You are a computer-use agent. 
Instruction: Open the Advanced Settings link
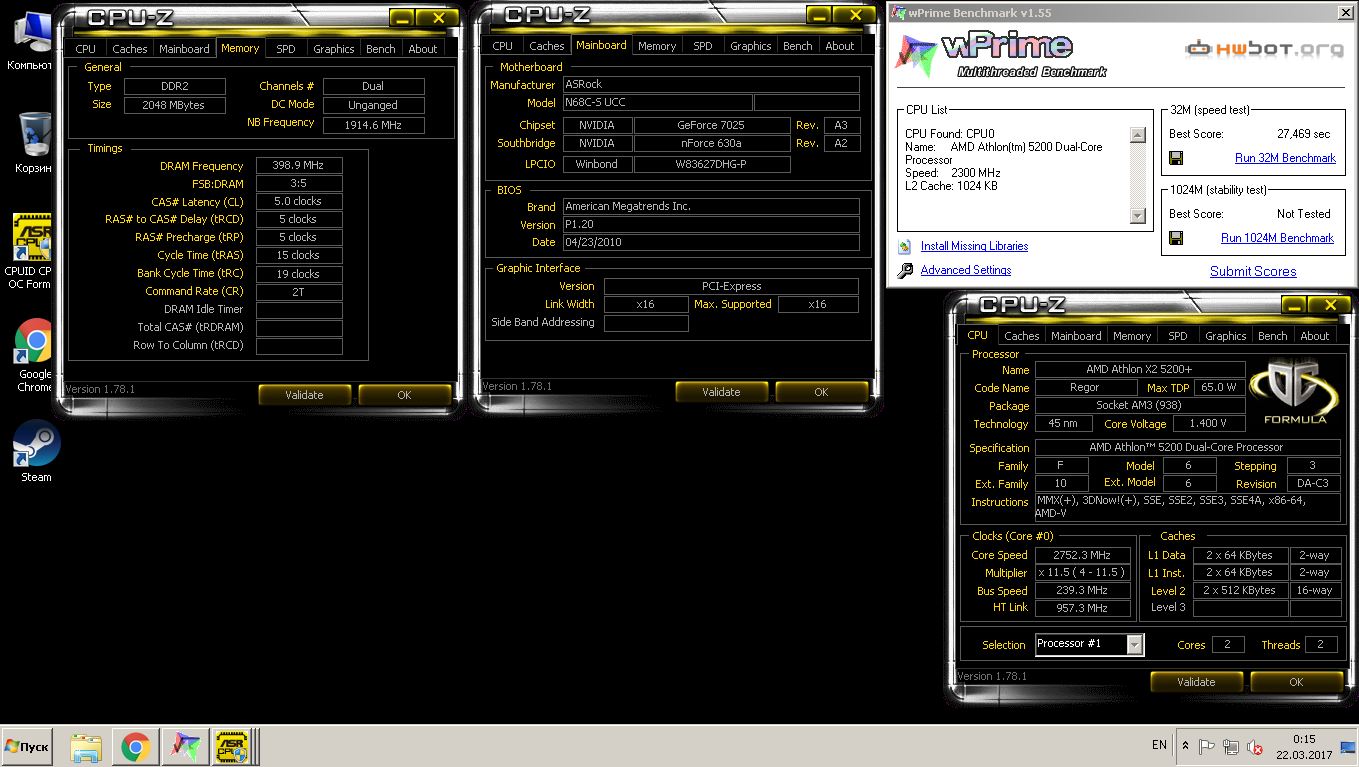tap(966, 270)
